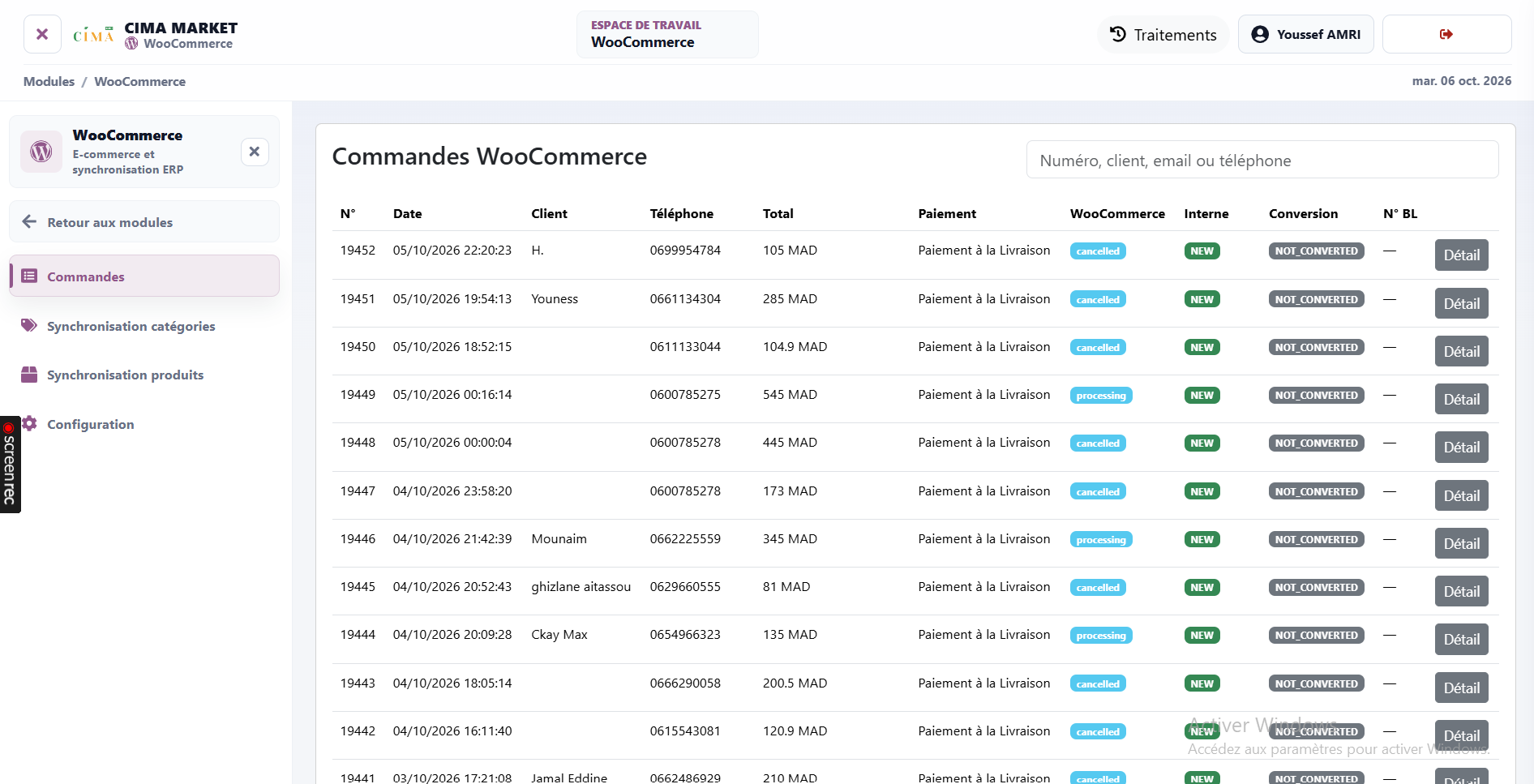
Task: Open Configuration in the sidebar
Action: 144,424
